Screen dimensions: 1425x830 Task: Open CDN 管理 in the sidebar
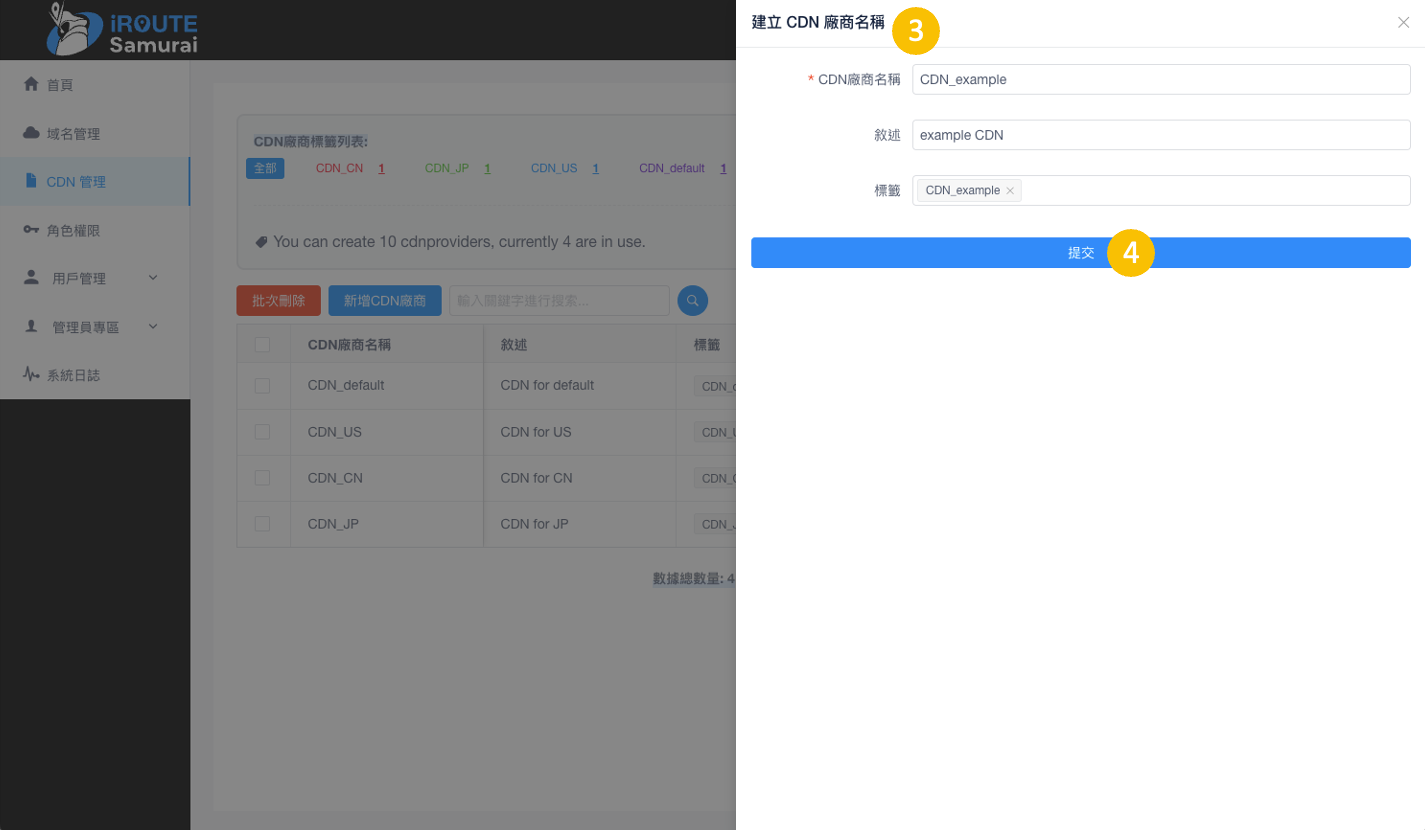coord(76,182)
